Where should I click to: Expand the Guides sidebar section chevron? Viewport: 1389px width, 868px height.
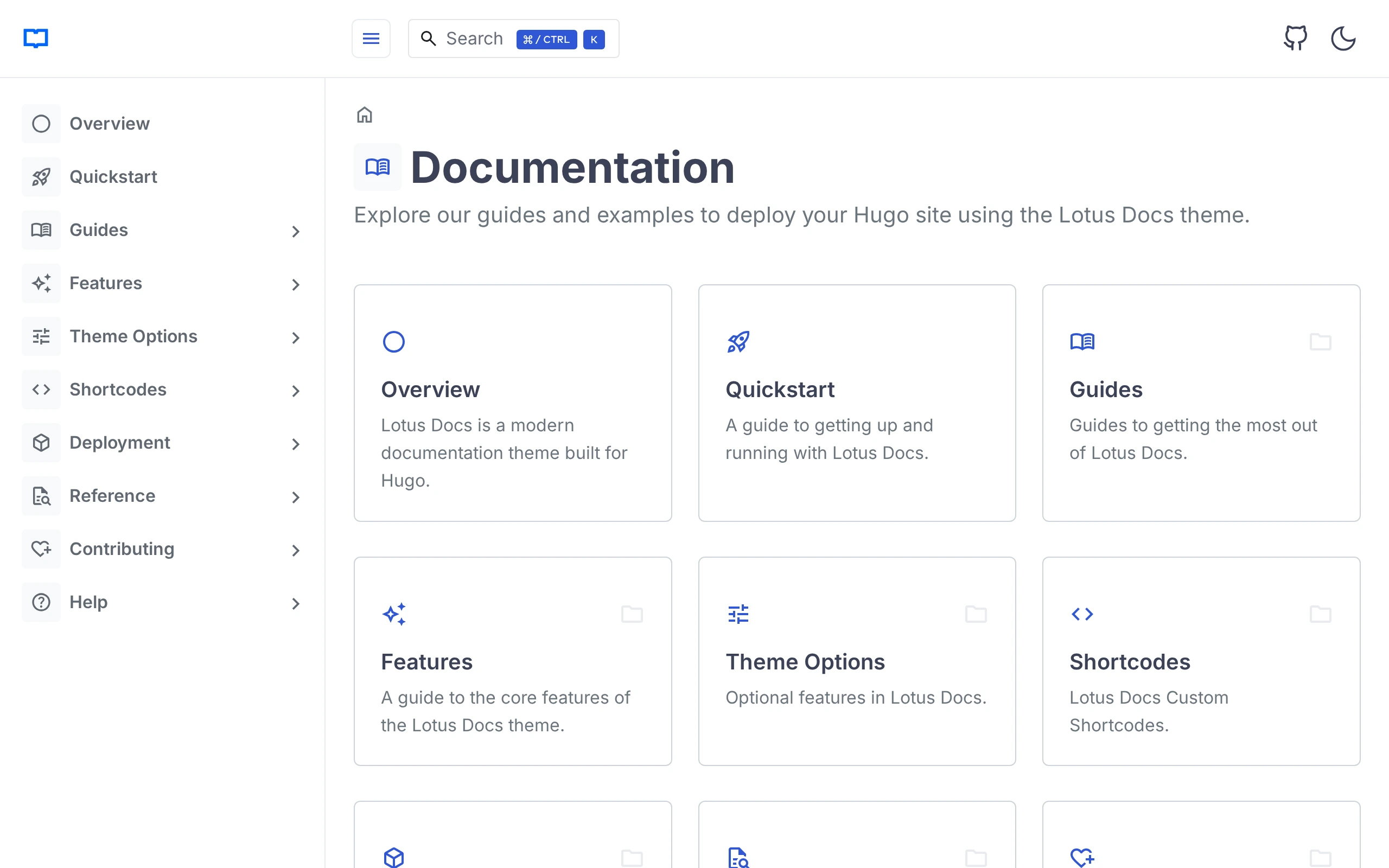(x=296, y=231)
